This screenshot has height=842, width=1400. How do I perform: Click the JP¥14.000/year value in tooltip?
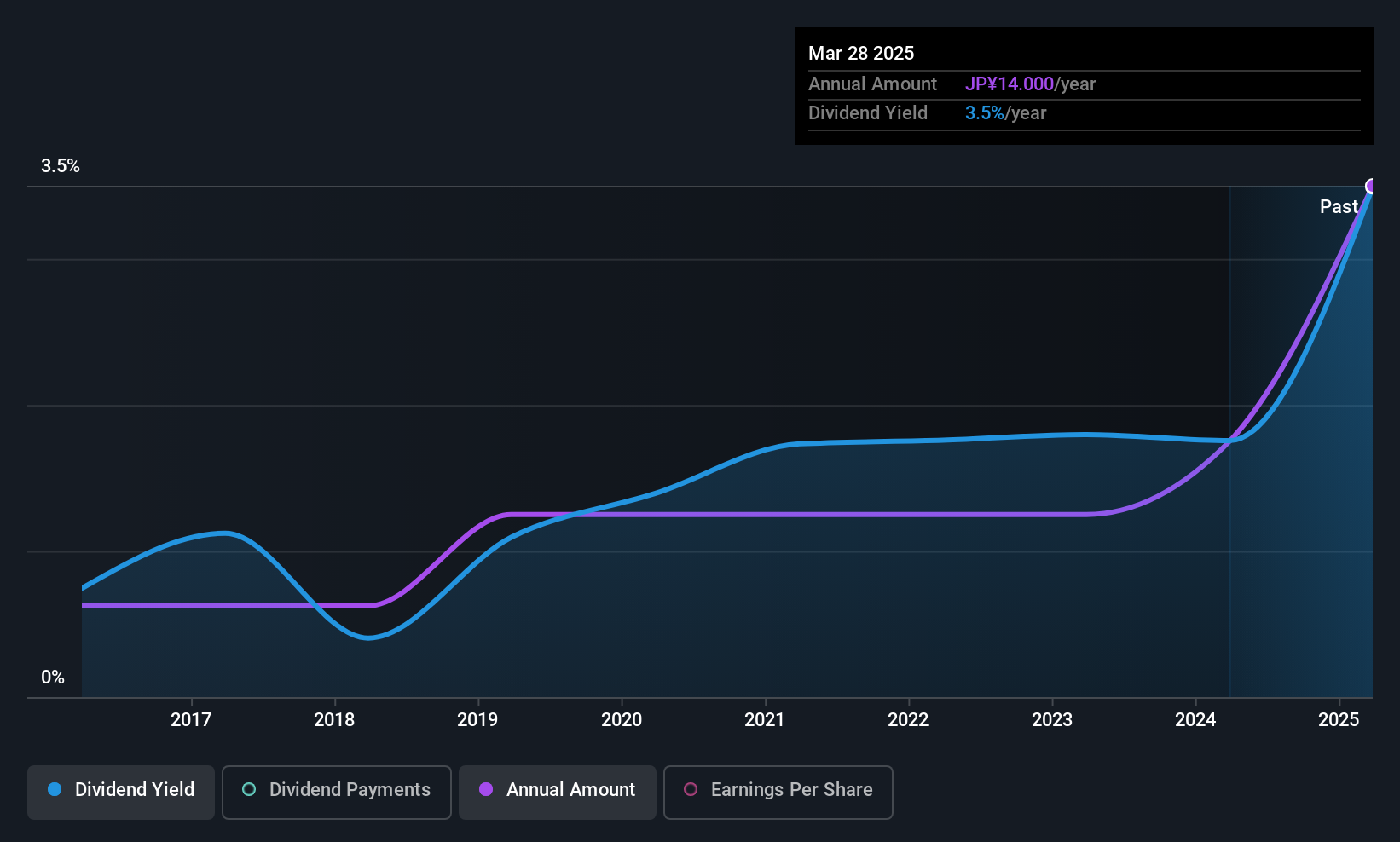[1030, 84]
